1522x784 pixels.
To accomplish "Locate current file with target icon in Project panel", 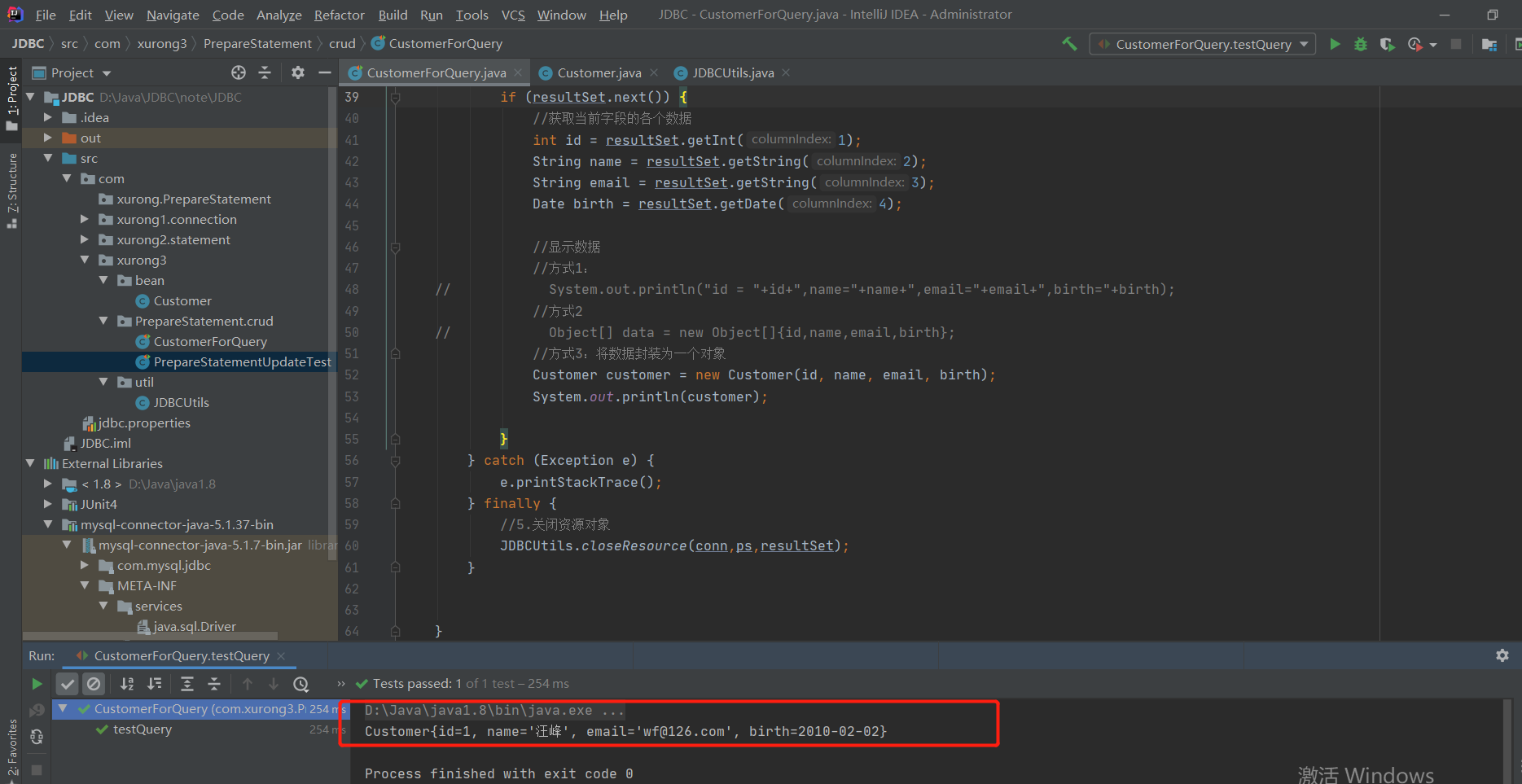I will pos(239,72).
